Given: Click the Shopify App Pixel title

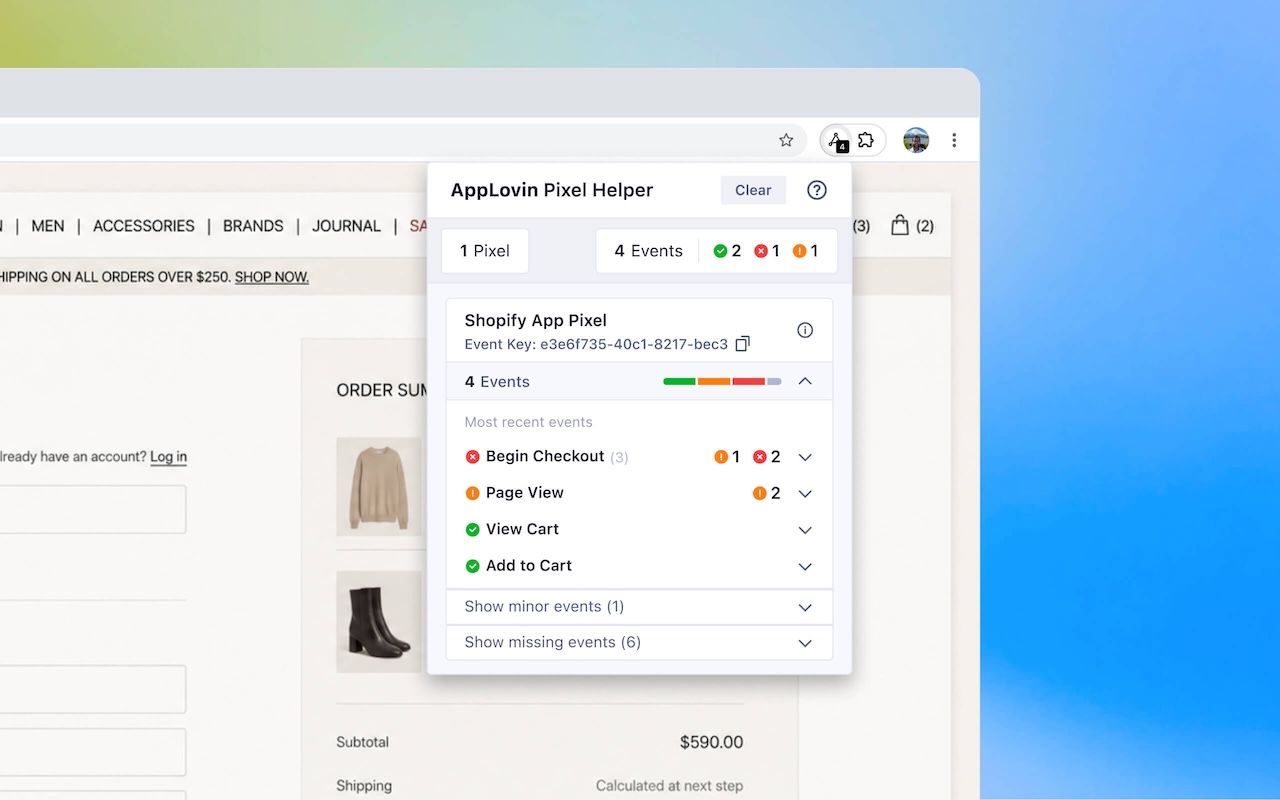Looking at the screenshot, I should point(536,320).
